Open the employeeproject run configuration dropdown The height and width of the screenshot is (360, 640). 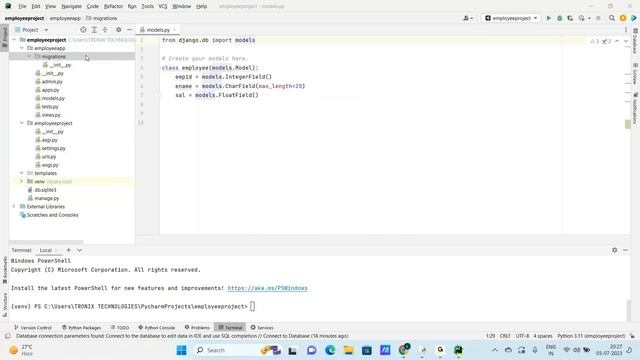pos(511,18)
